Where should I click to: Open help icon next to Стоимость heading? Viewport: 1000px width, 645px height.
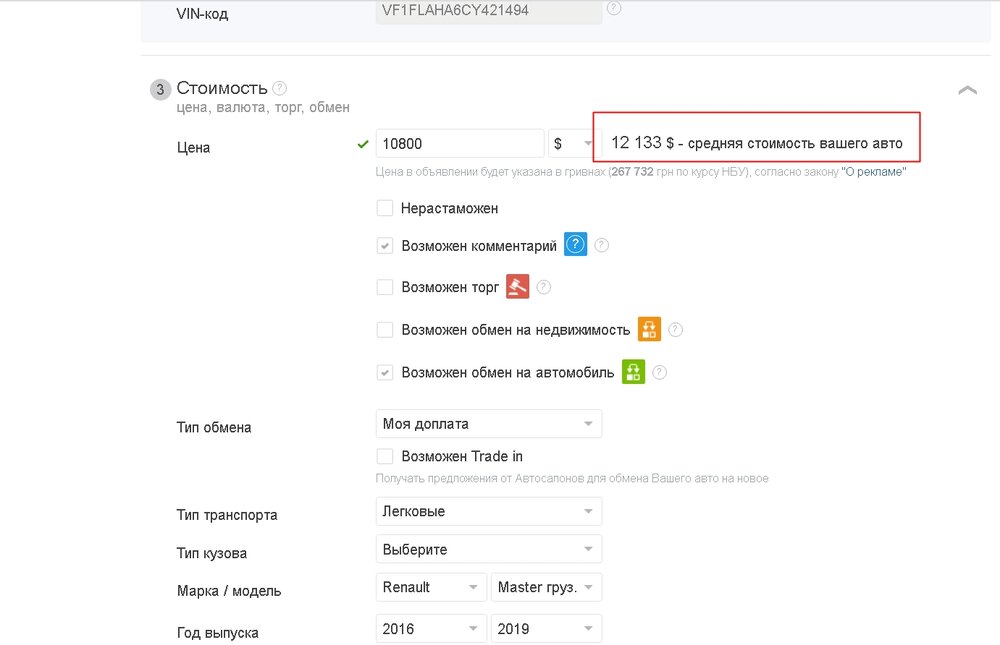pos(279,88)
